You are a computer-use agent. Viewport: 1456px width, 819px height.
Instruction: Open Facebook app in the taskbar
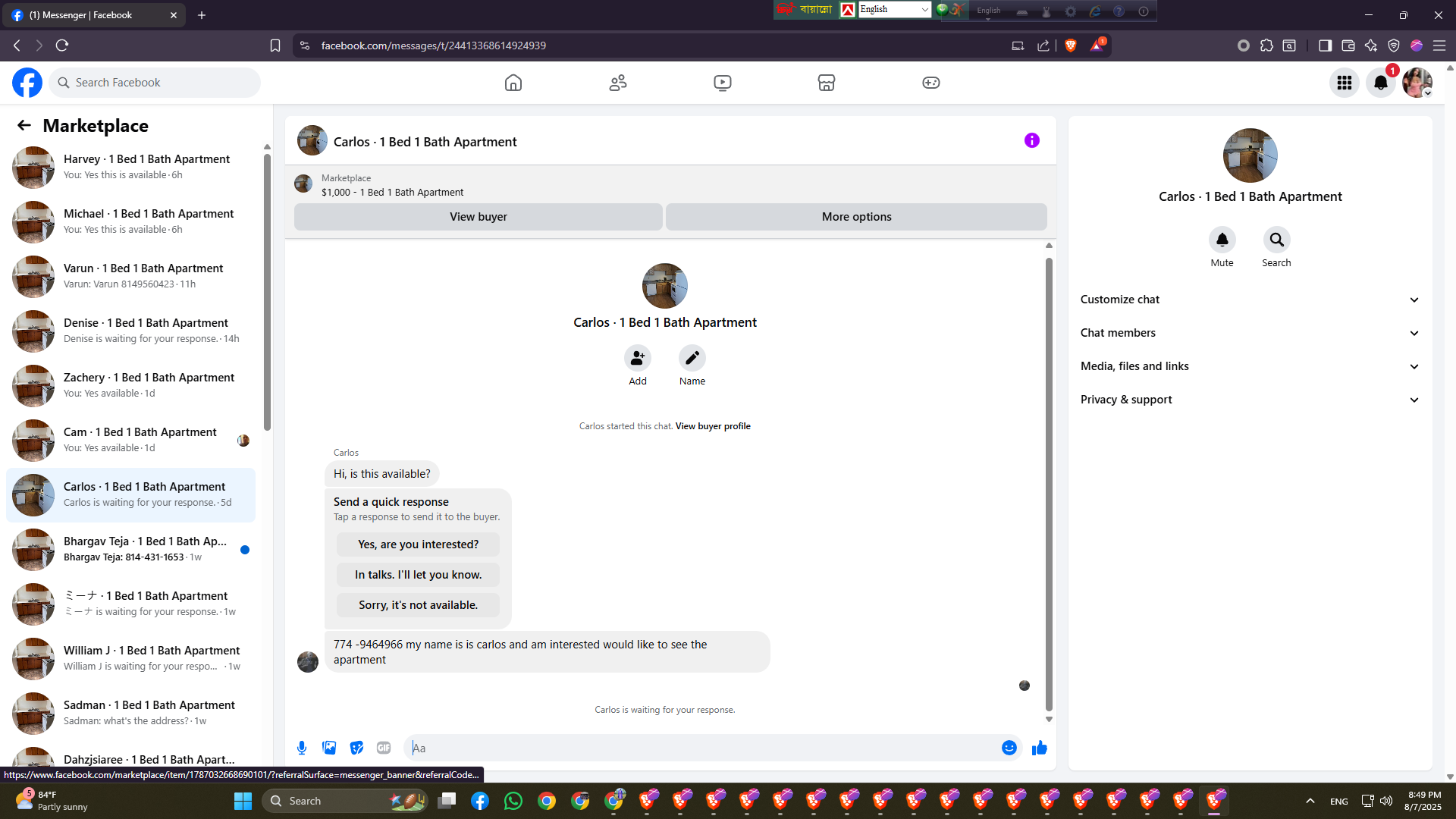pyautogui.click(x=480, y=801)
